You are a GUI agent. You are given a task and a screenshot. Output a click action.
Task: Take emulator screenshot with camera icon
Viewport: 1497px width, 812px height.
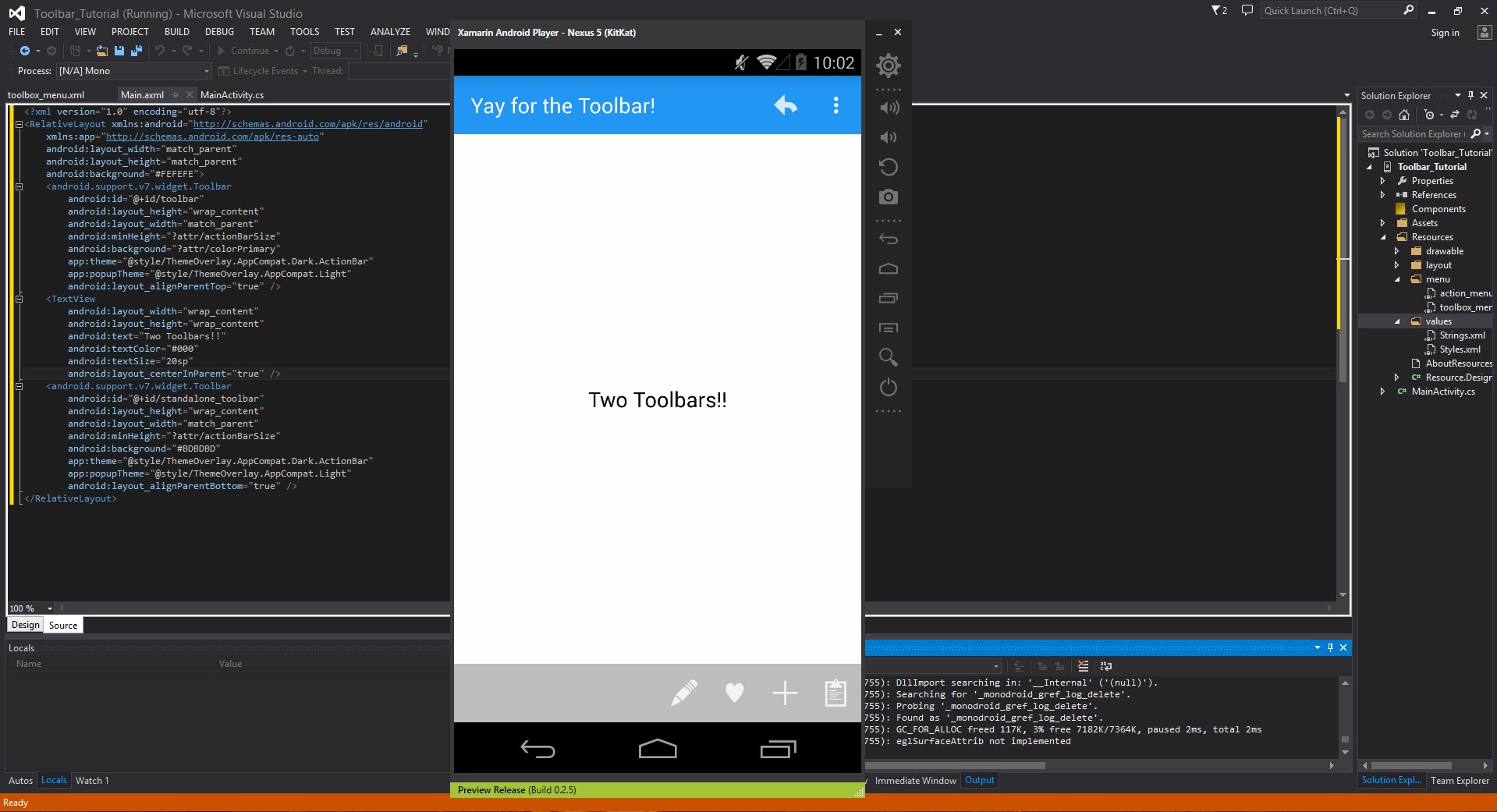click(x=888, y=197)
